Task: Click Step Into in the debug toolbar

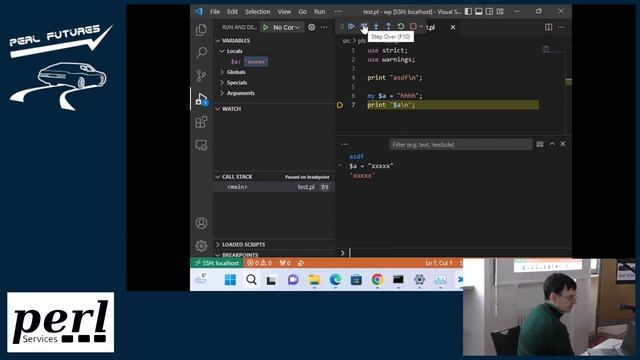Action: (x=376, y=27)
